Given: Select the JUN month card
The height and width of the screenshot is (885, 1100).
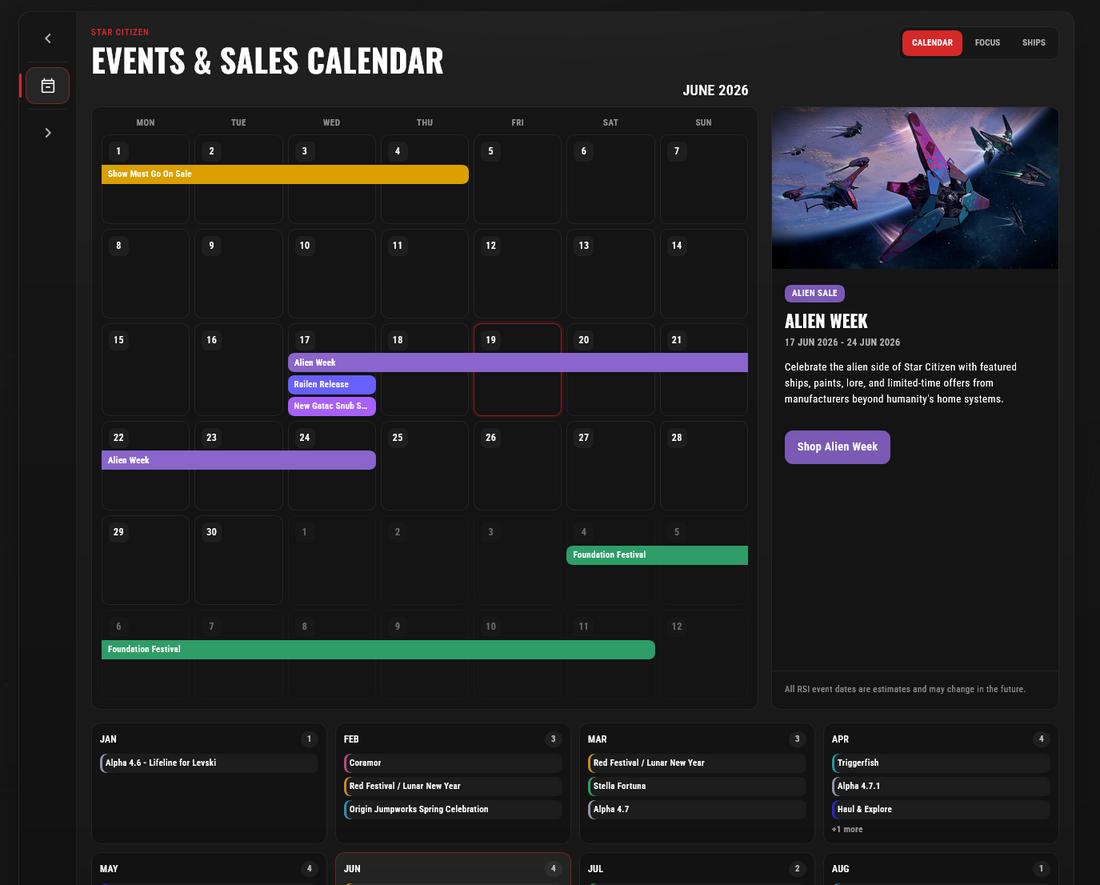Looking at the screenshot, I should pyautogui.click(x=453, y=869).
